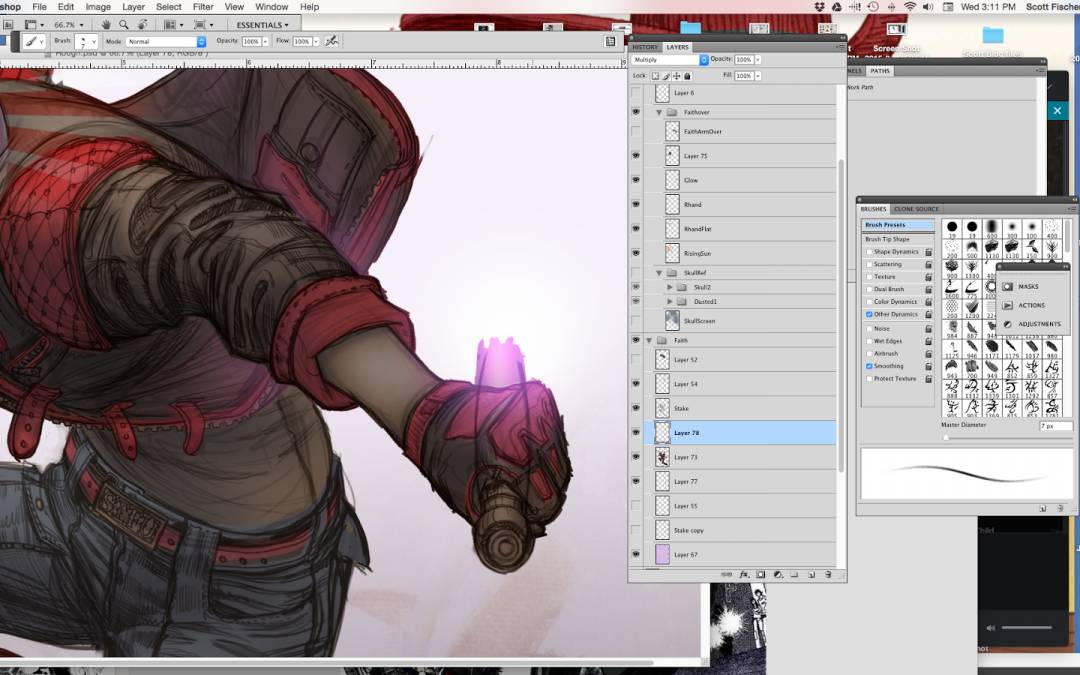Add a layer style with fx icon
1080x675 pixels.
coord(744,574)
